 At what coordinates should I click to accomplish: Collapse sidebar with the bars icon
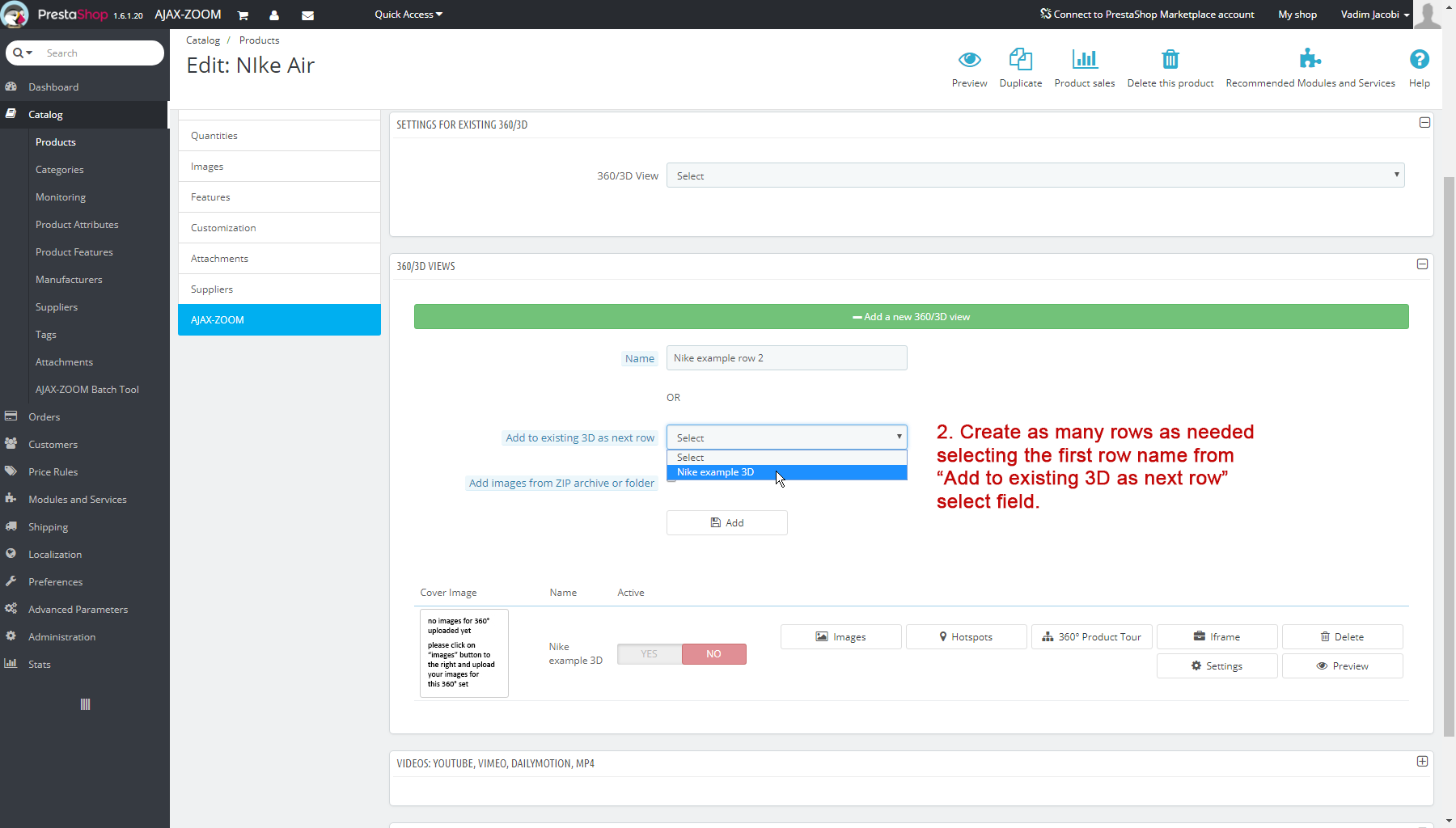85,704
